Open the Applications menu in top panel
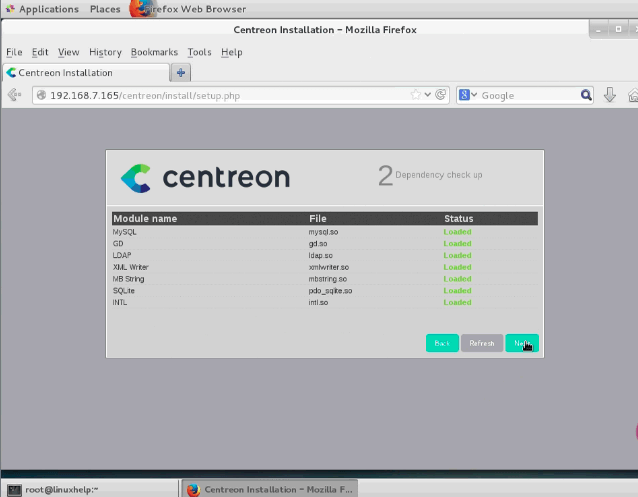638x497 pixels. pyautogui.click(x=42, y=9)
